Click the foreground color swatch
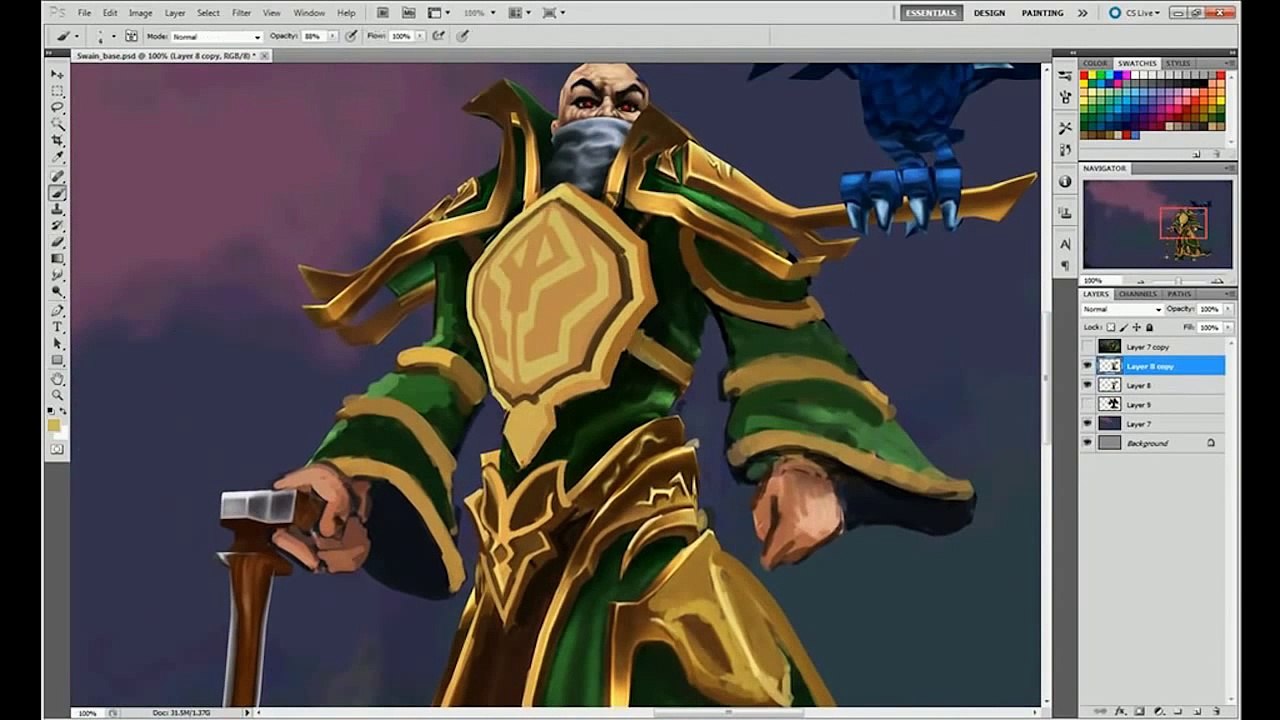 [54, 426]
